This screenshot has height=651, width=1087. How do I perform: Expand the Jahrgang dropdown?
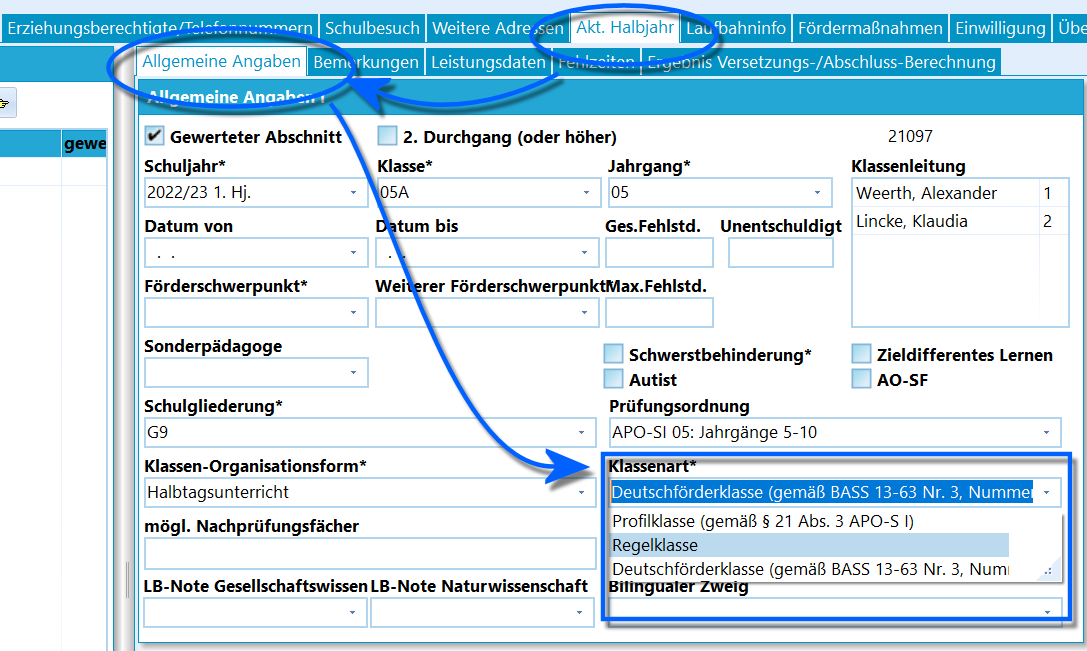817,193
